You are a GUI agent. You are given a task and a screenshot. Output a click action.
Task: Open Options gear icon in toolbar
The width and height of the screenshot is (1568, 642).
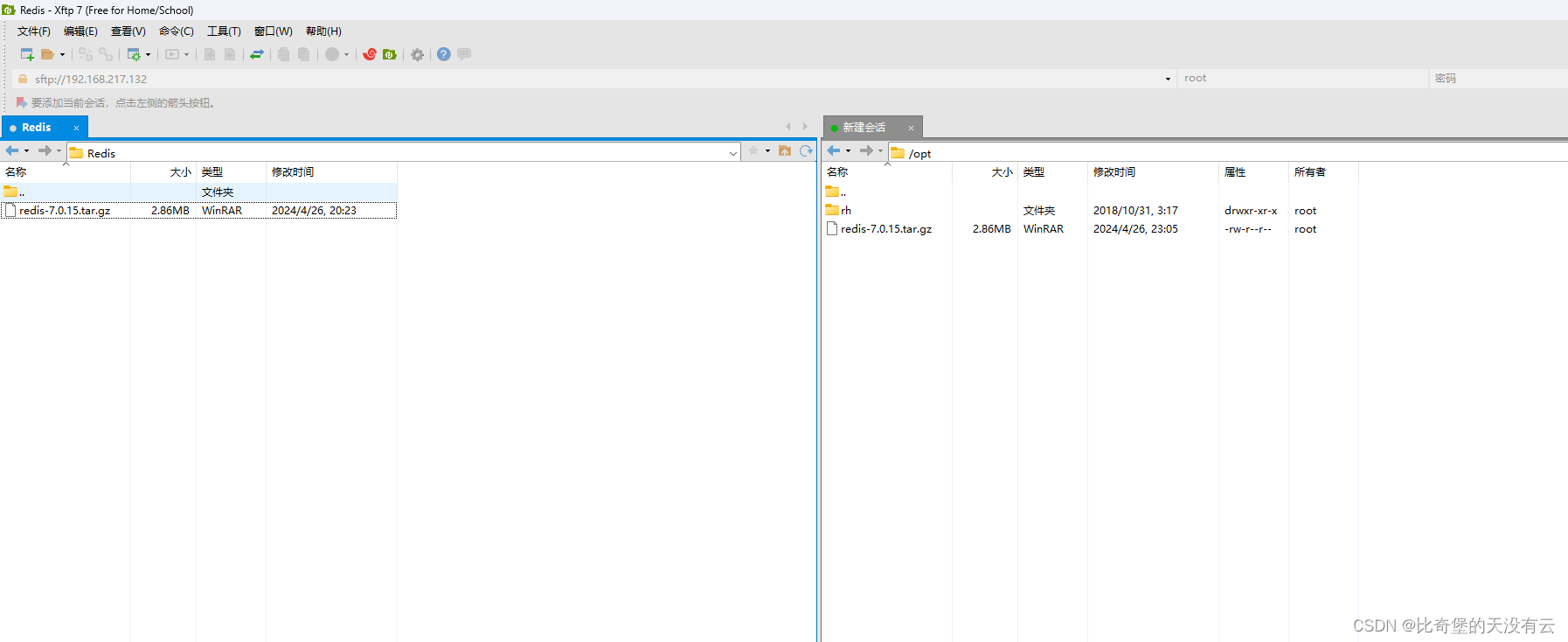tap(418, 54)
